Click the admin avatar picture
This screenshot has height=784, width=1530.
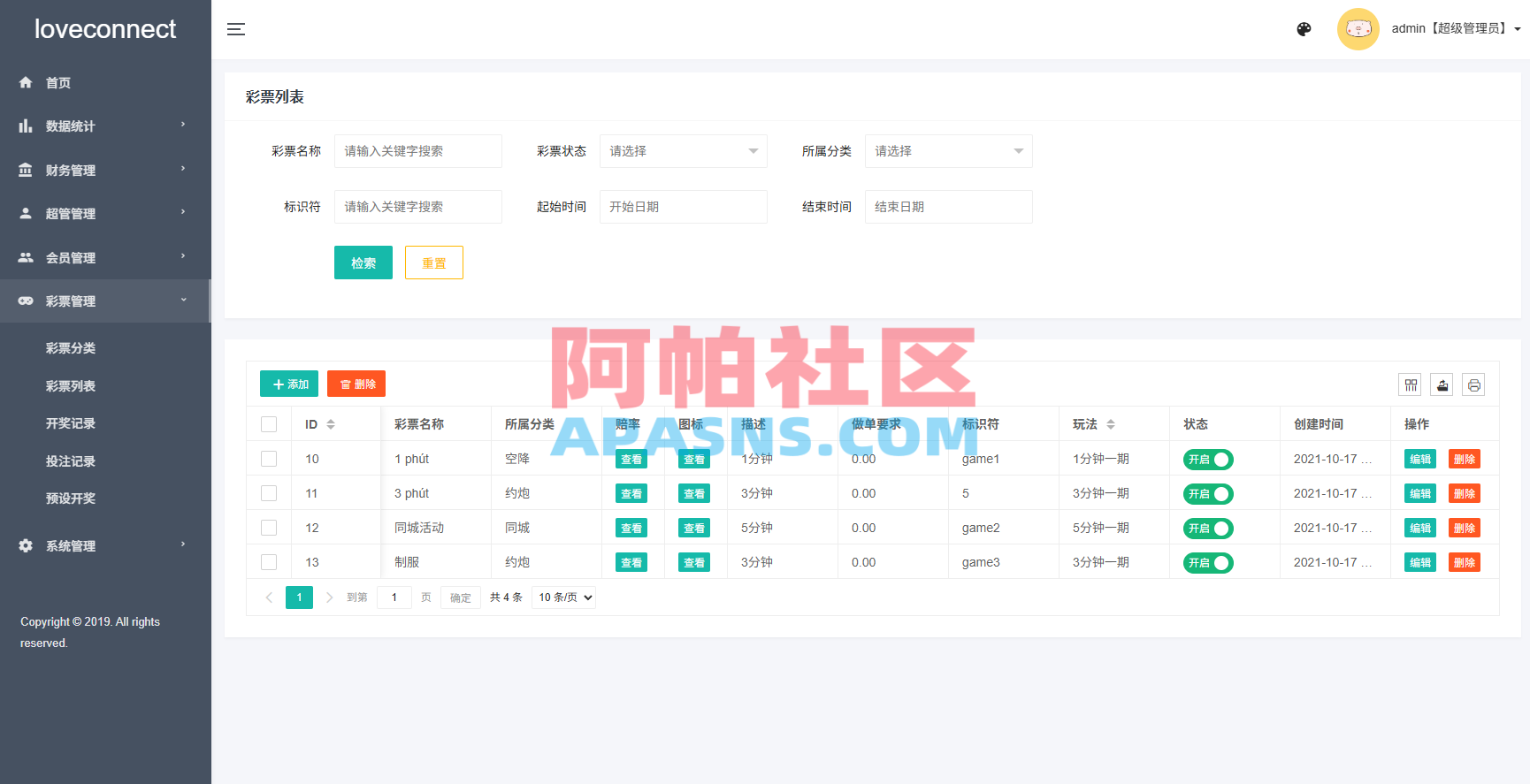point(1358,29)
